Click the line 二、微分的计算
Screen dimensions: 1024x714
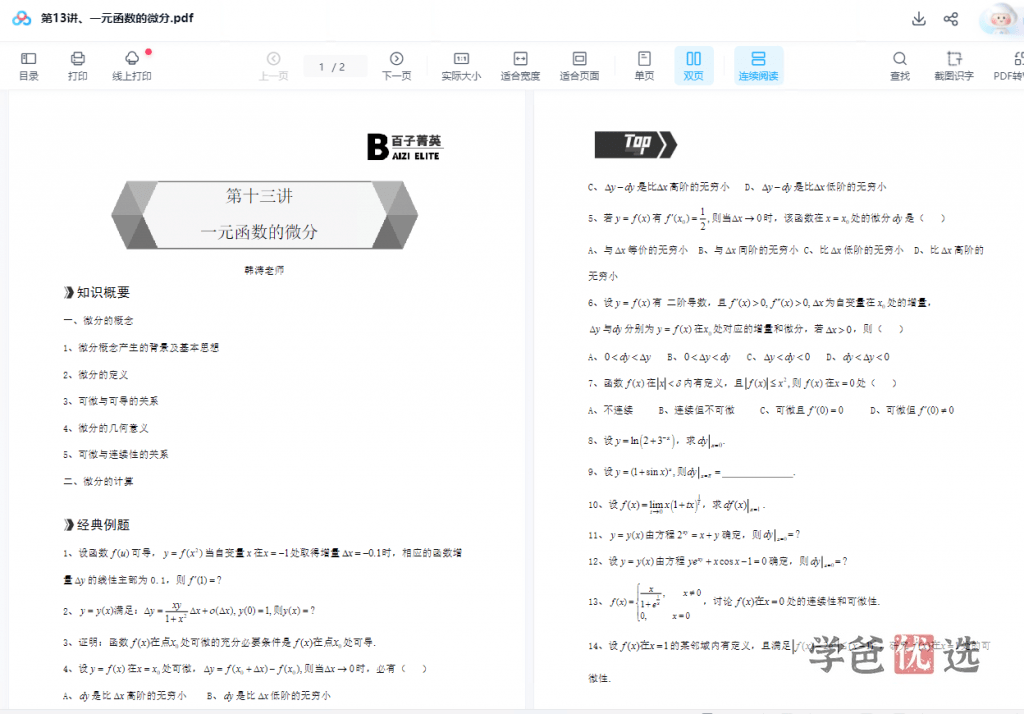coord(99,481)
